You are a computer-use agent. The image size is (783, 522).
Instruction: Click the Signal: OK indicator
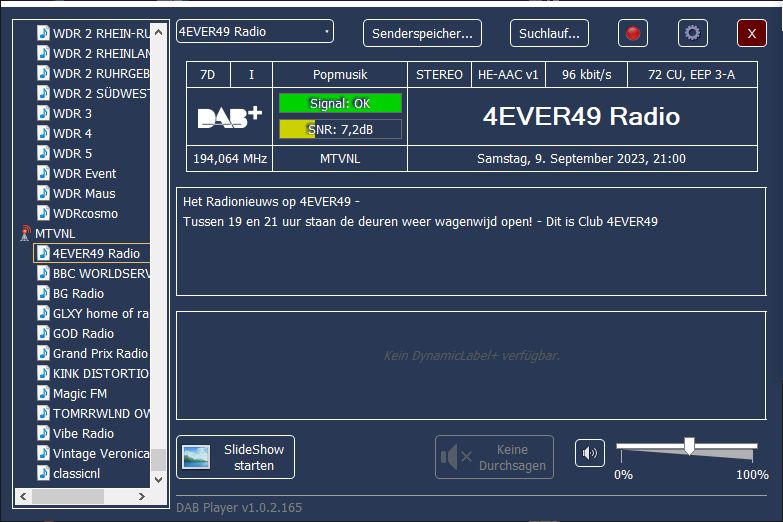click(340, 103)
